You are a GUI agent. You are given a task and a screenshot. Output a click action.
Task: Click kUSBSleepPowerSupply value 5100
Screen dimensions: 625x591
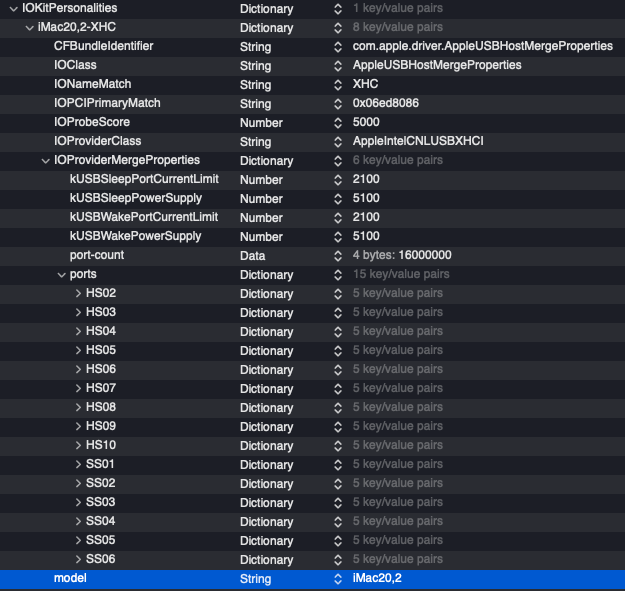coord(366,198)
